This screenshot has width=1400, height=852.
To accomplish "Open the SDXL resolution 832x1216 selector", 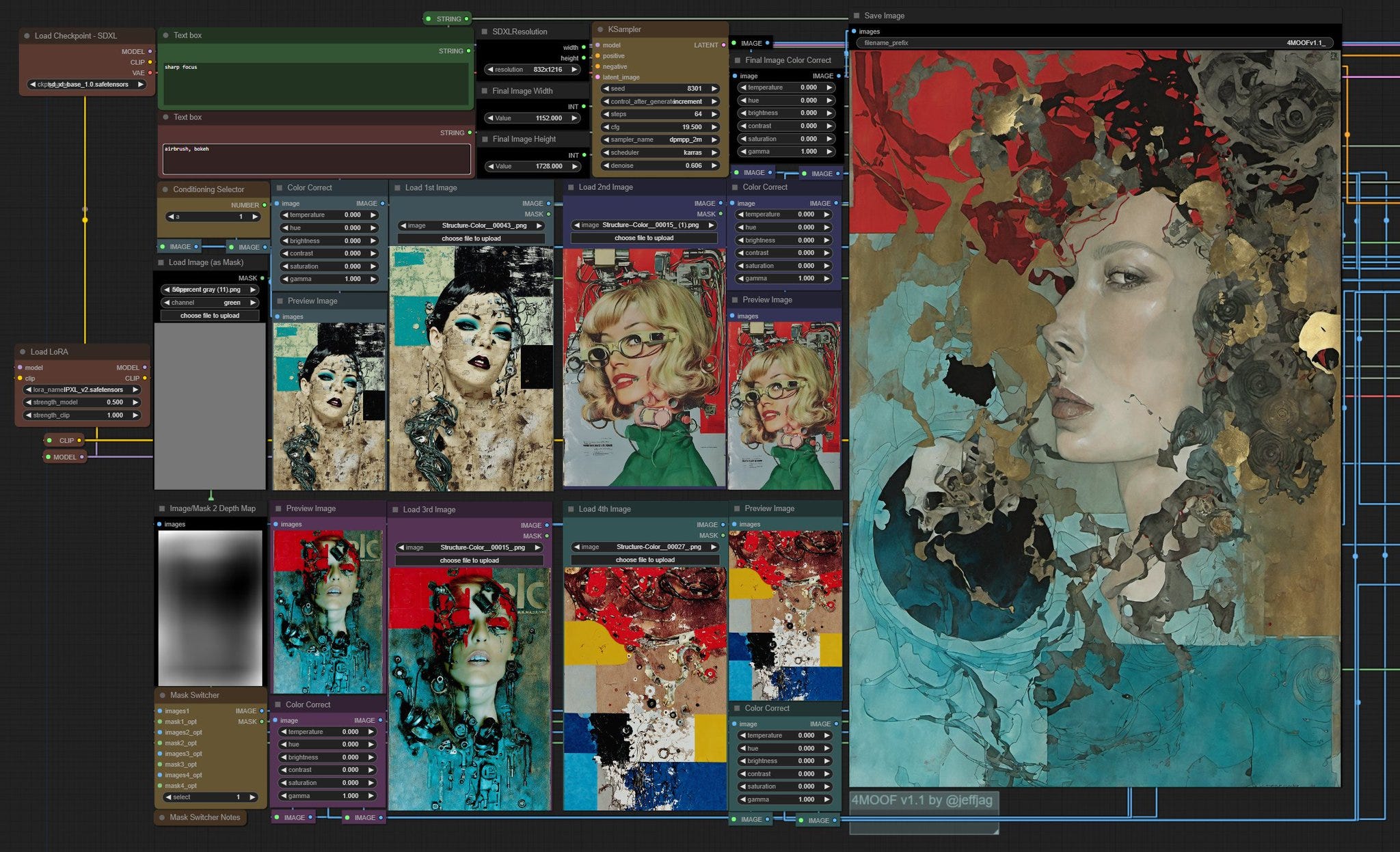I will pyautogui.click(x=532, y=70).
